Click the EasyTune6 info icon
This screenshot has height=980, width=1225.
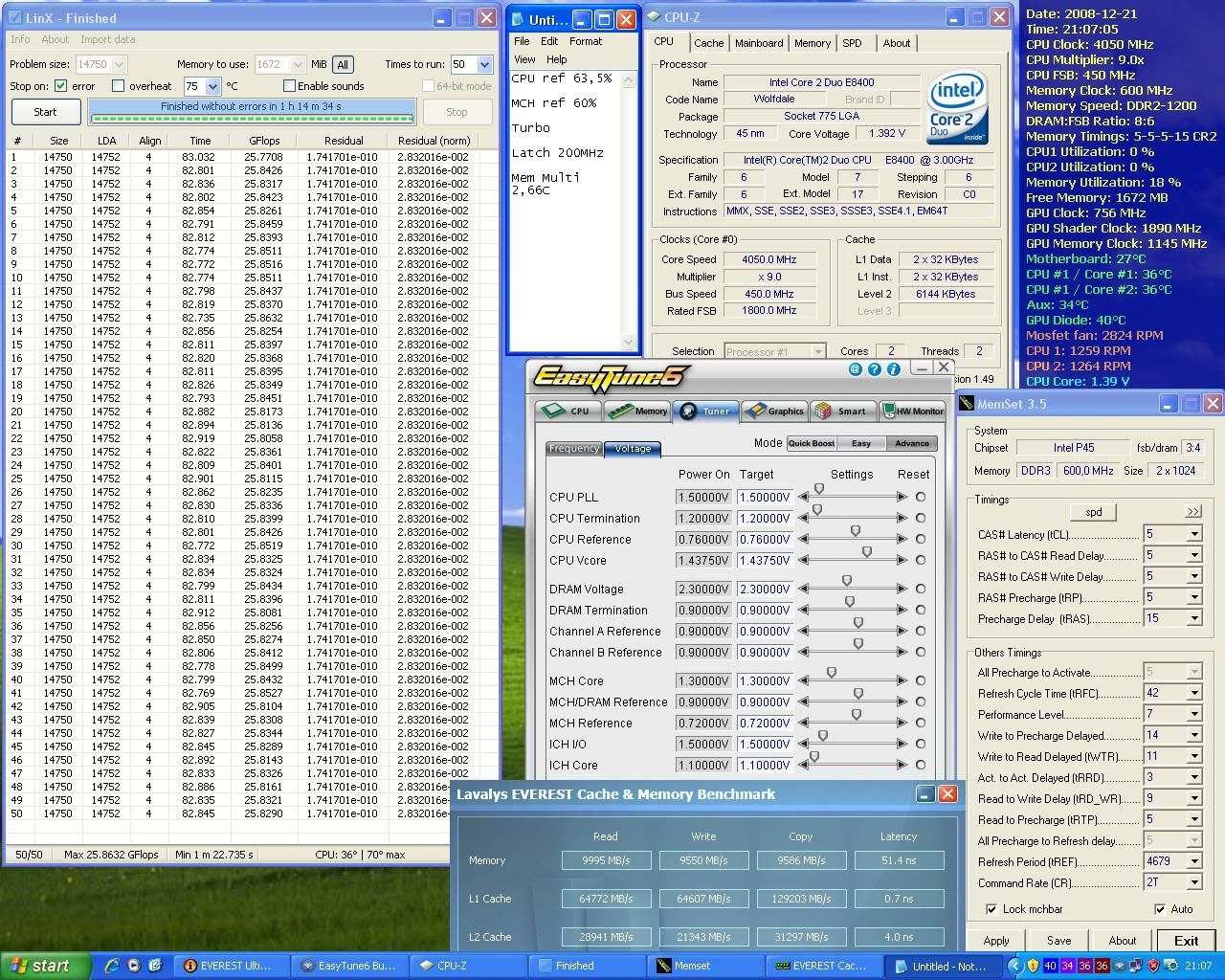[894, 368]
